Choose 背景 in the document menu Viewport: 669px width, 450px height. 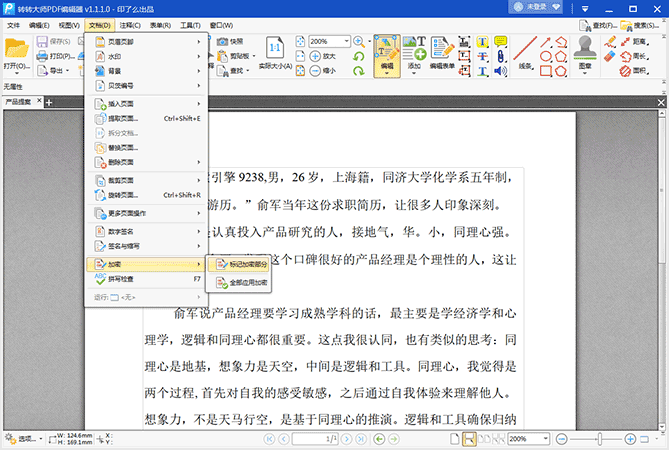tap(146, 71)
